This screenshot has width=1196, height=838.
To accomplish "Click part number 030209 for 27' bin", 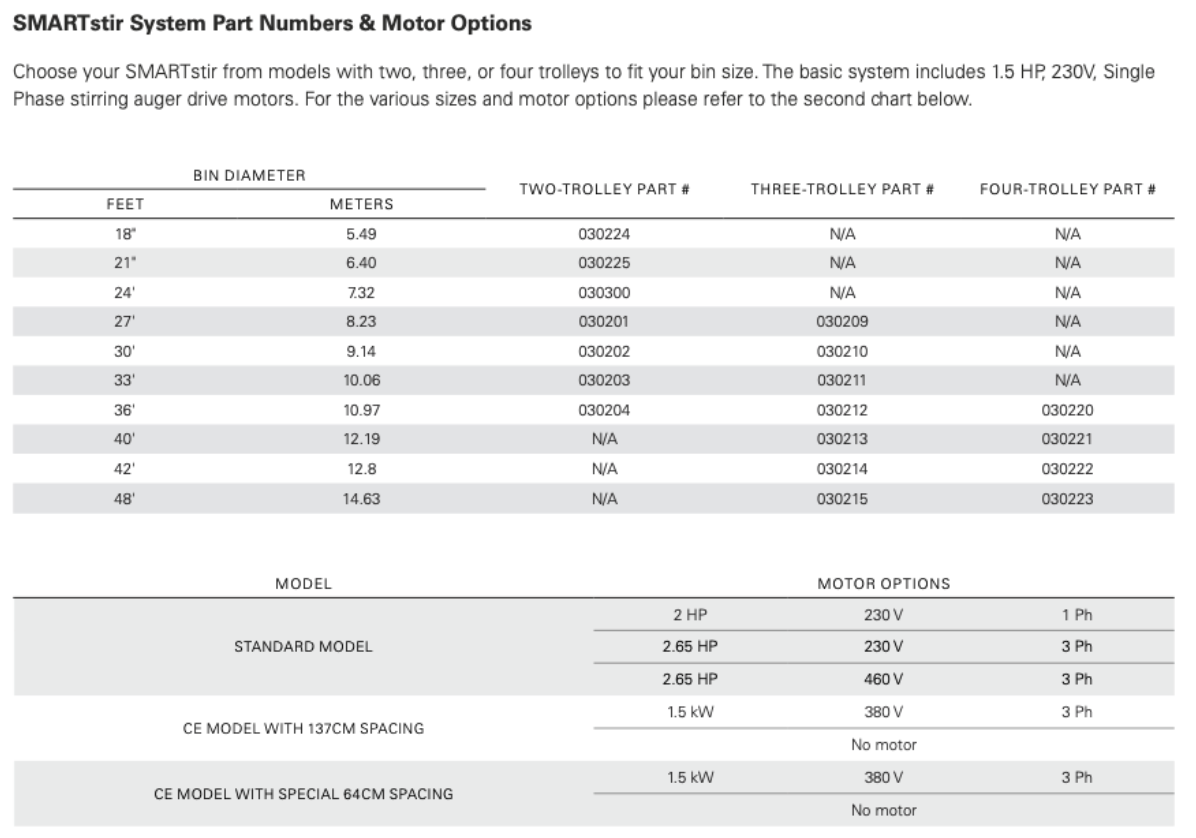I will pos(842,323).
